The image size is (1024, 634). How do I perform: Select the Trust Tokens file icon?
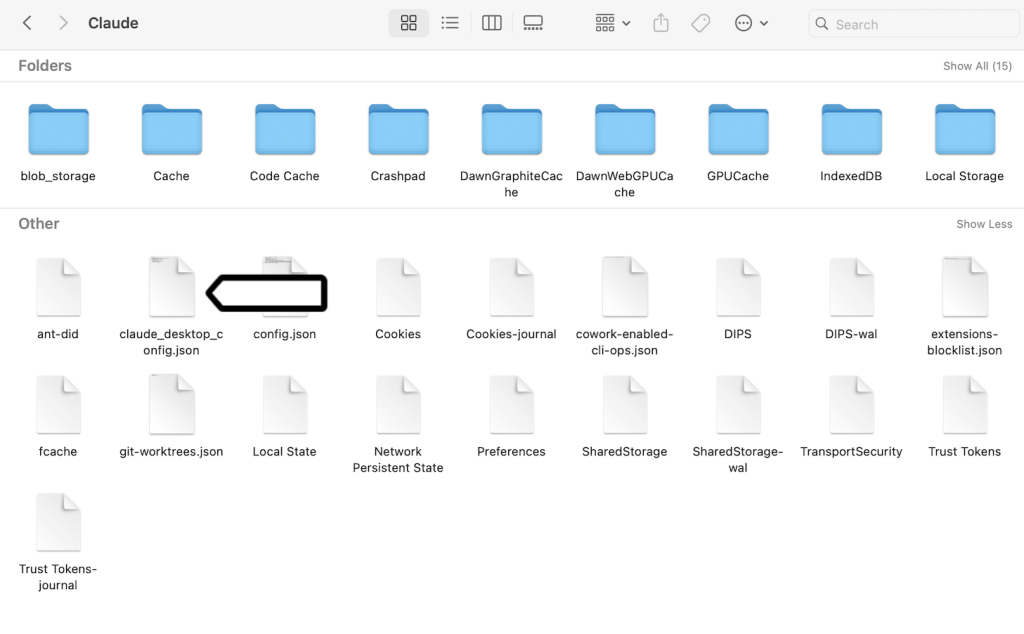tap(965, 405)
